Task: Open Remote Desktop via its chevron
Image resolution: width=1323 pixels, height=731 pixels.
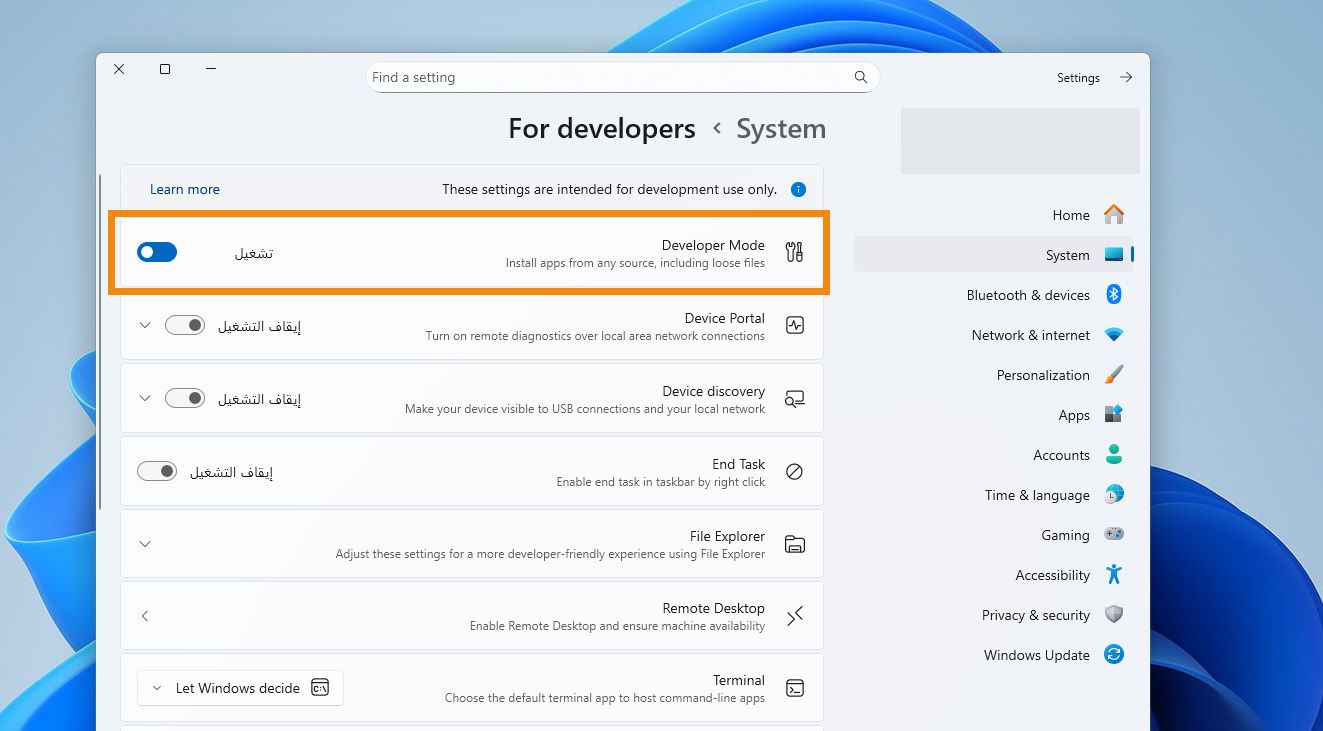Action: (x=145, y=616)
